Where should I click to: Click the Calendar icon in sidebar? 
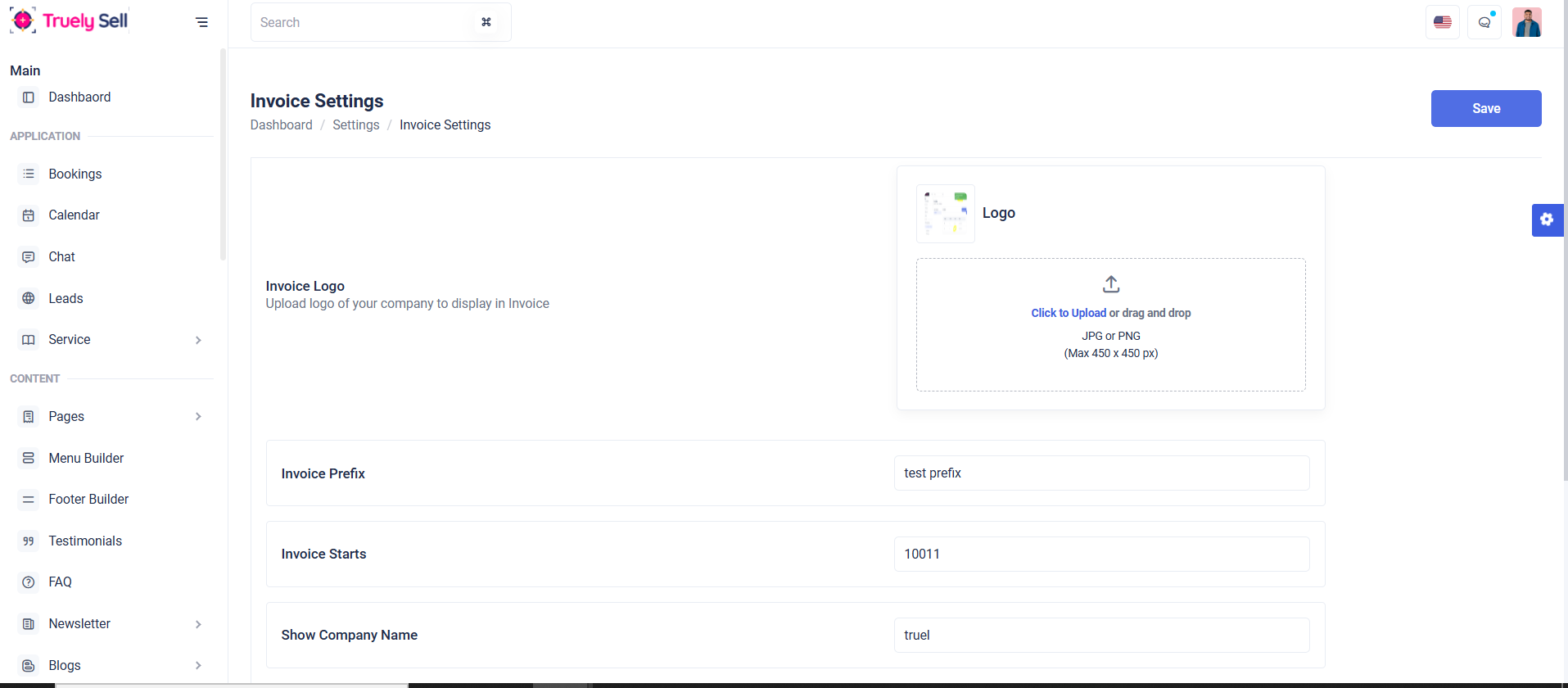click(x=29, y=215)
